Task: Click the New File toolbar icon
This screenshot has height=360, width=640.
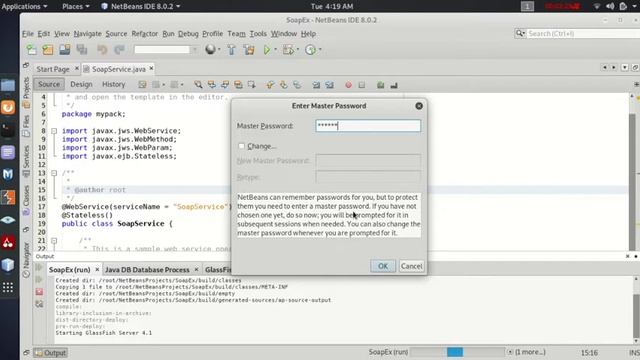Action: (x=31, y=50)
